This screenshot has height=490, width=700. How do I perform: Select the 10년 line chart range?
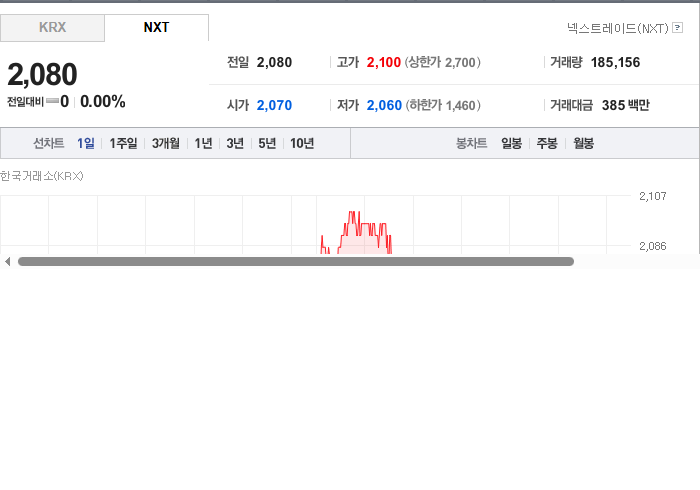click(302, 143)
